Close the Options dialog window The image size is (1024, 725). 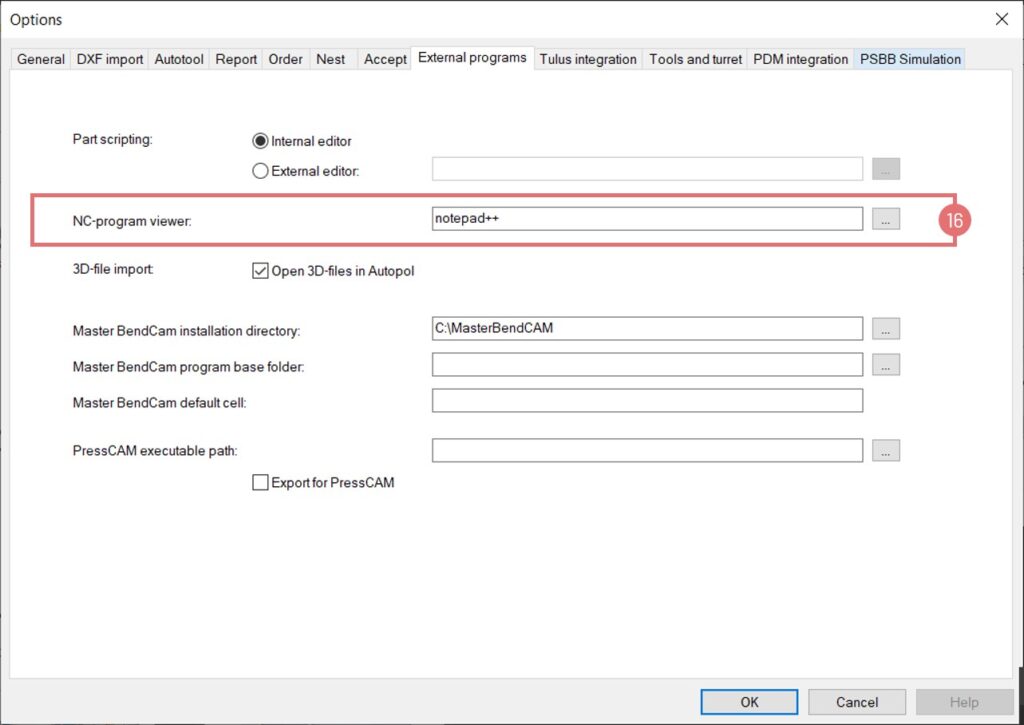[1001, 19]
